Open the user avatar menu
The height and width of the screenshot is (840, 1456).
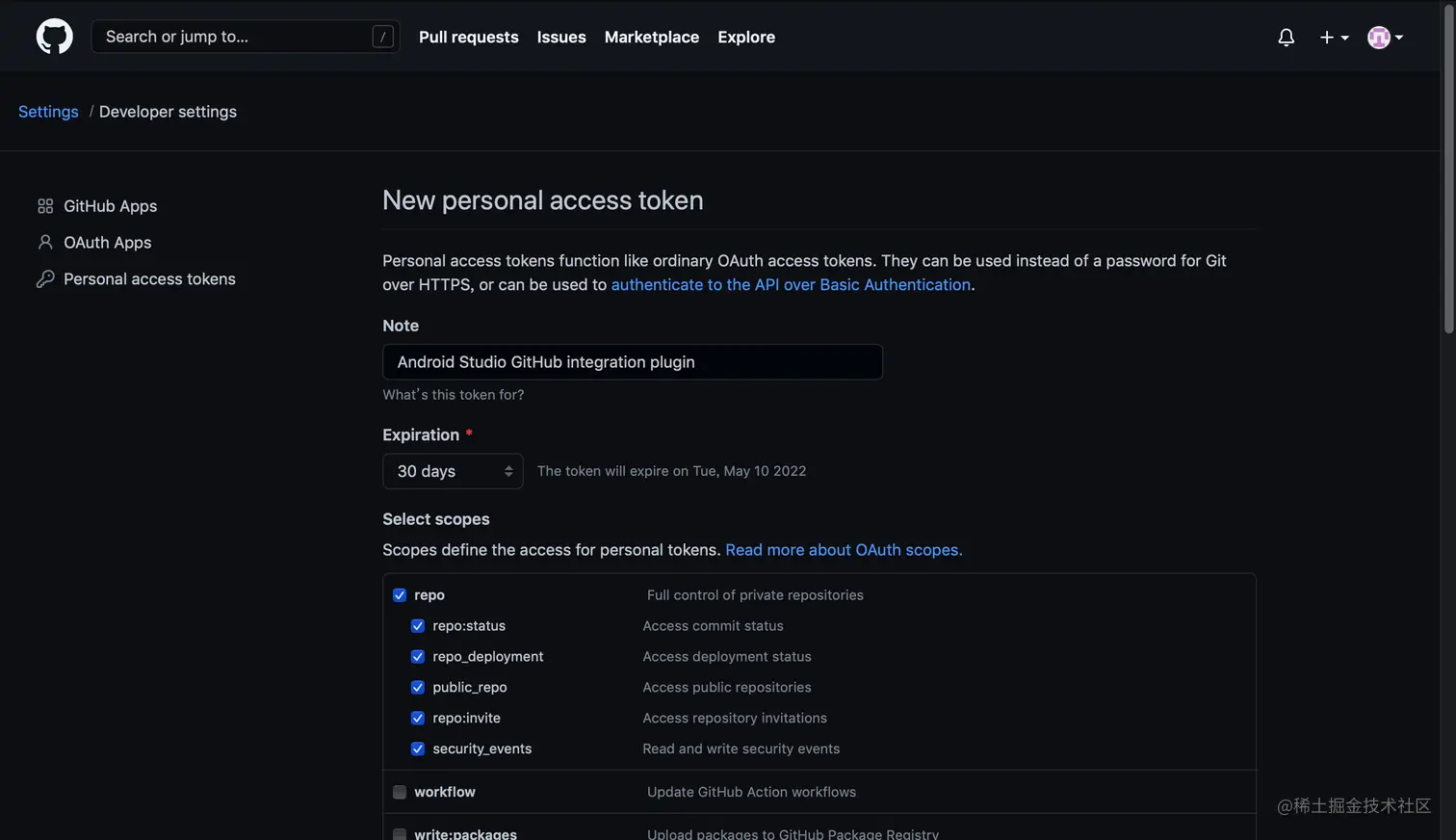(1385, 38)
